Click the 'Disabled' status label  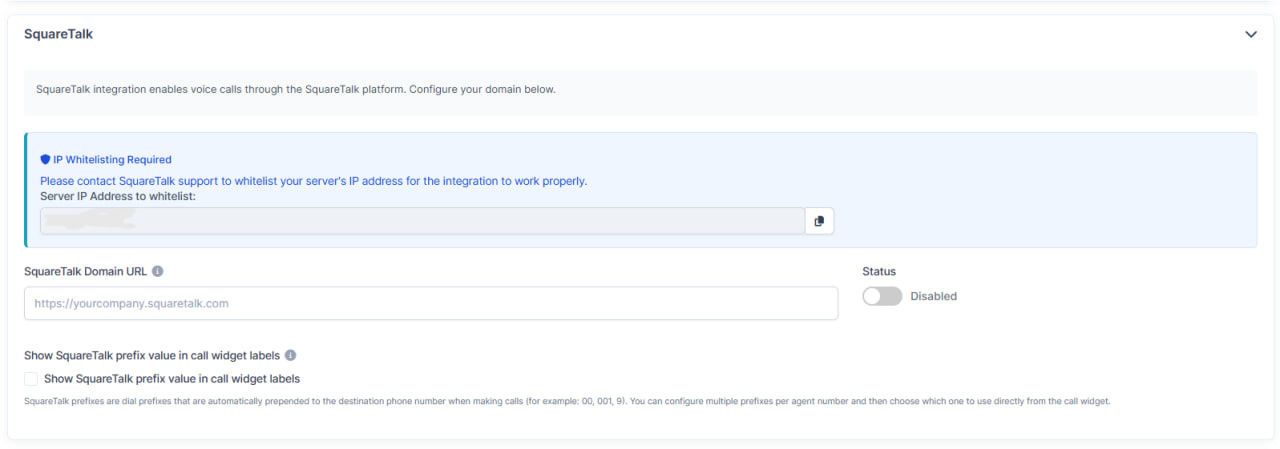933,296
